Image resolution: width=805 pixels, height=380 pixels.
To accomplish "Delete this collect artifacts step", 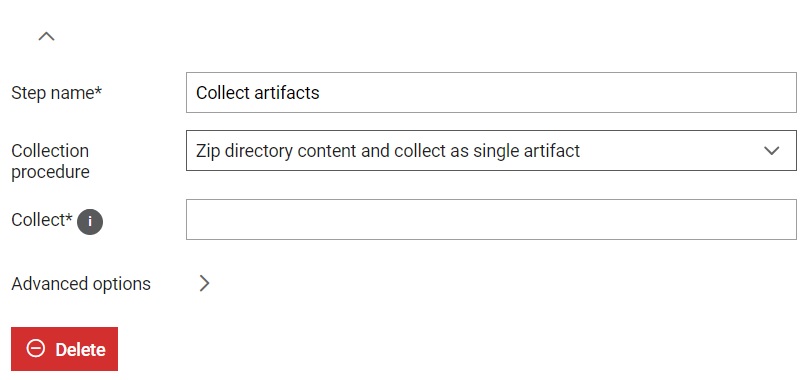I will click(64, 349).
